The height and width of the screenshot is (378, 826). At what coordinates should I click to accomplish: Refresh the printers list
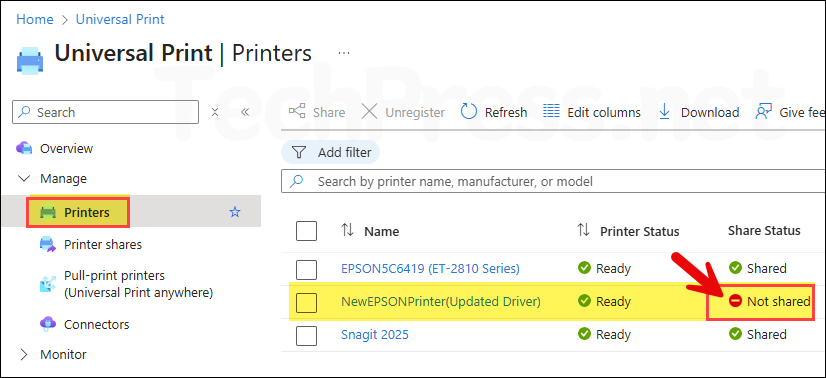pos(494,112)
